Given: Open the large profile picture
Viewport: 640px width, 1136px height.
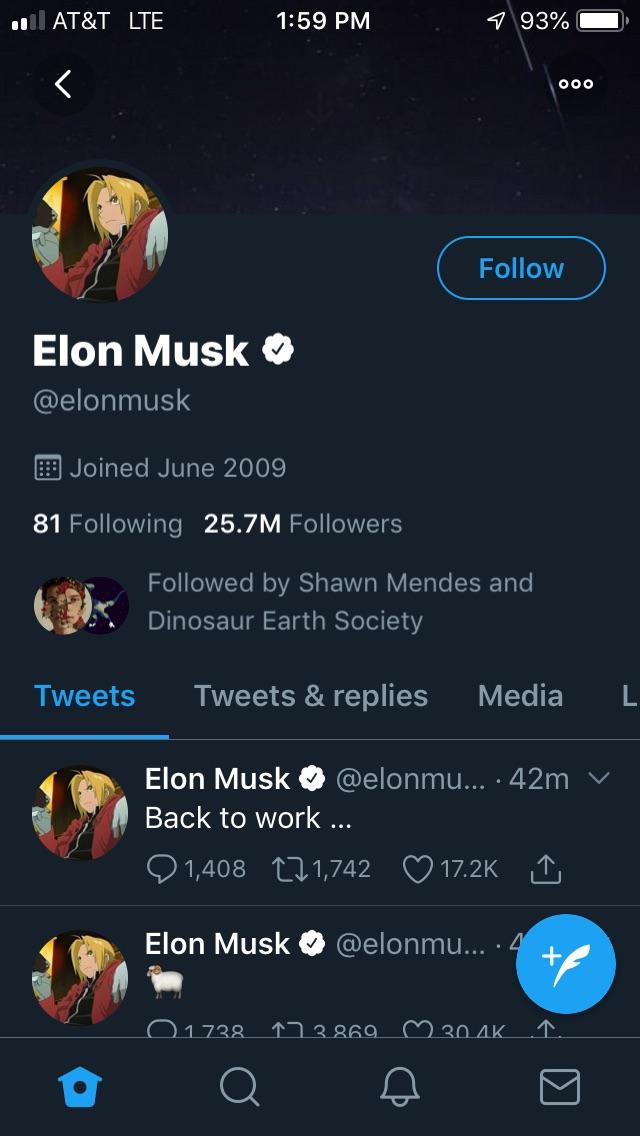Looking at the screenshot, I should coord(100,236).
